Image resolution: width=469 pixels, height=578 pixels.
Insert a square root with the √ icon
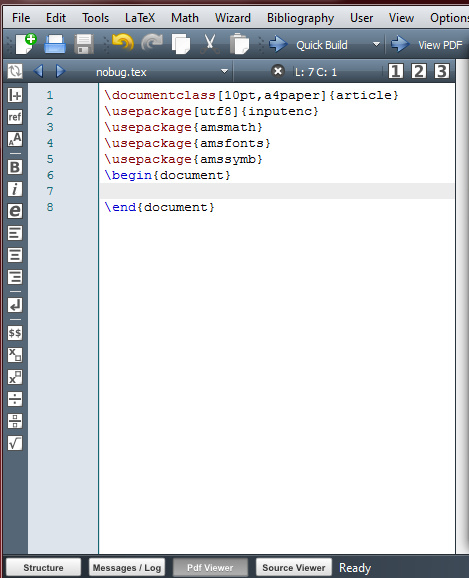click(x=15, y=443)
